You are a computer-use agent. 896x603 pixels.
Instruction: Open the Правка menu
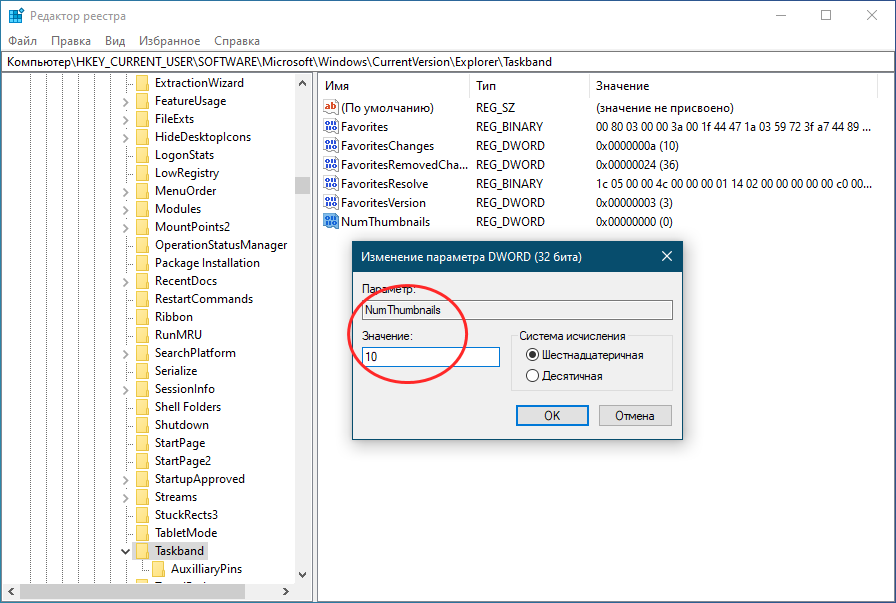(71, 41)
